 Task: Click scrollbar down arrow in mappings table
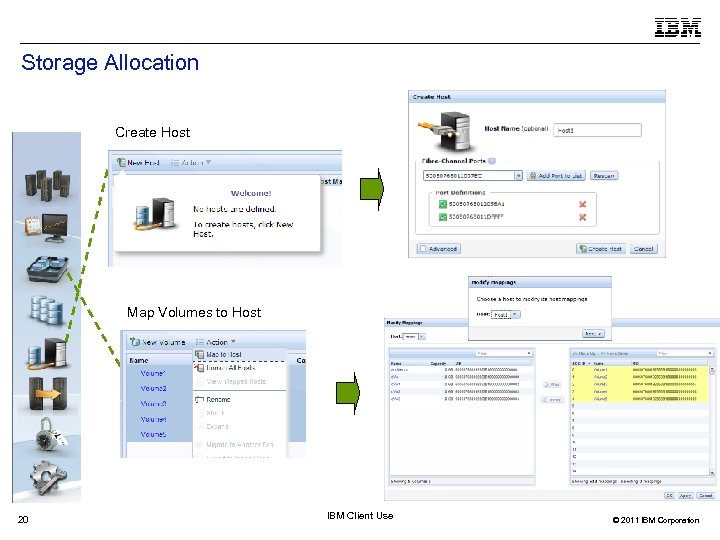tap(712, 472)
